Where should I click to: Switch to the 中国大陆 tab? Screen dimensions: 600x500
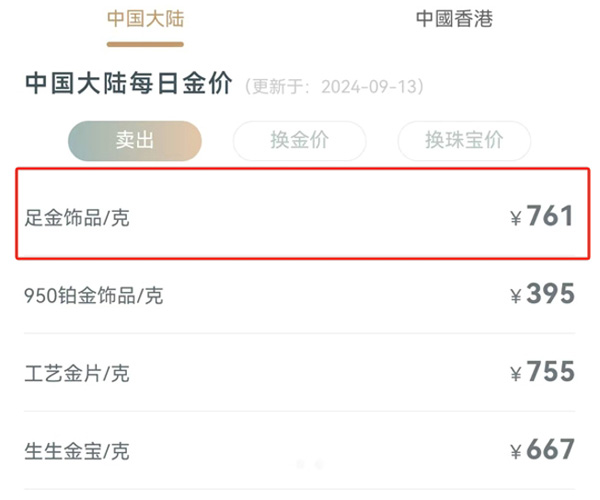[x=145, y=18]
